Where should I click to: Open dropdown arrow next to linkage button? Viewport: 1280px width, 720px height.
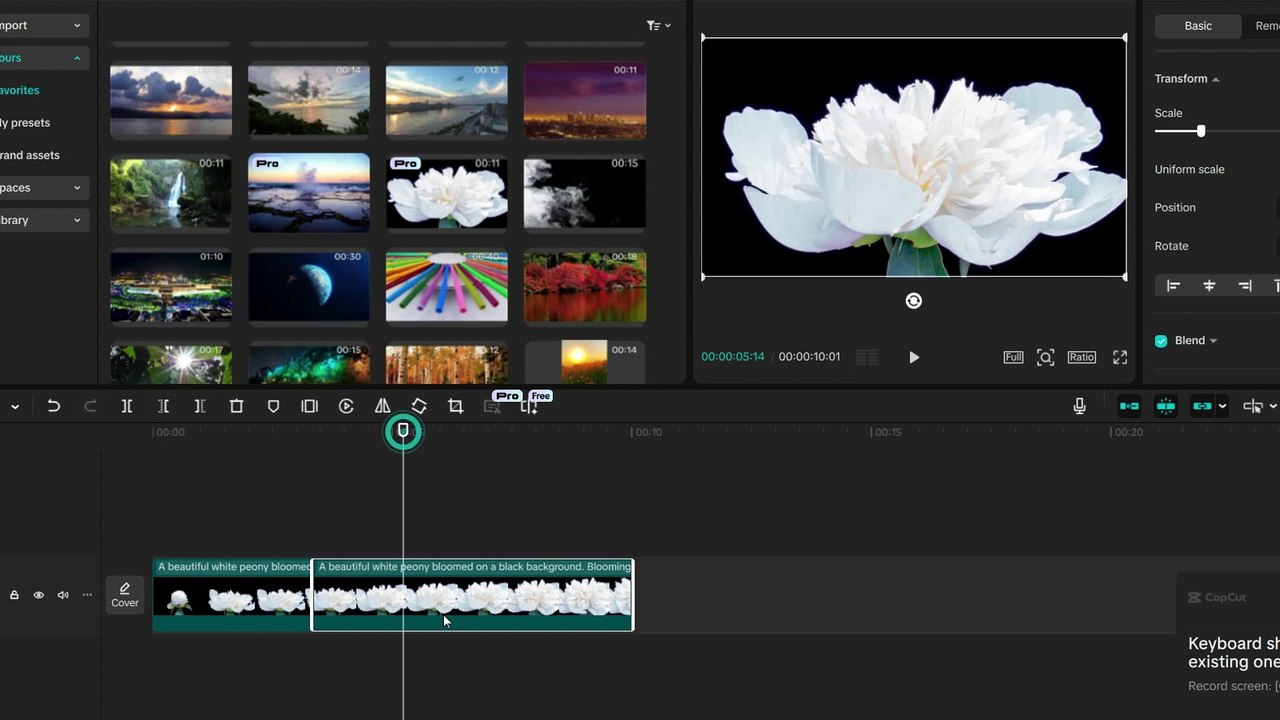pos(1222,406)
